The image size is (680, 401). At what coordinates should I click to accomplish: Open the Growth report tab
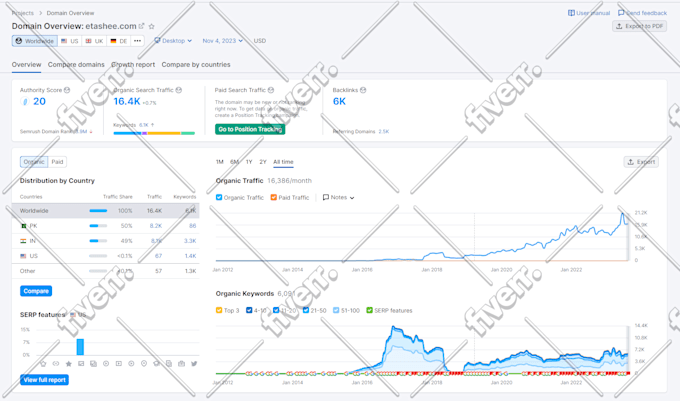click(x=133, y=65)
